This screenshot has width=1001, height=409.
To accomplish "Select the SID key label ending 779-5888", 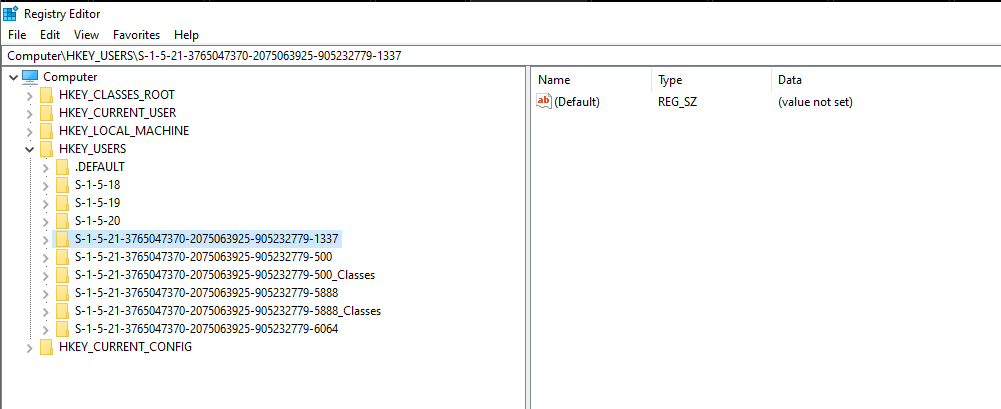I will (206, 293).
